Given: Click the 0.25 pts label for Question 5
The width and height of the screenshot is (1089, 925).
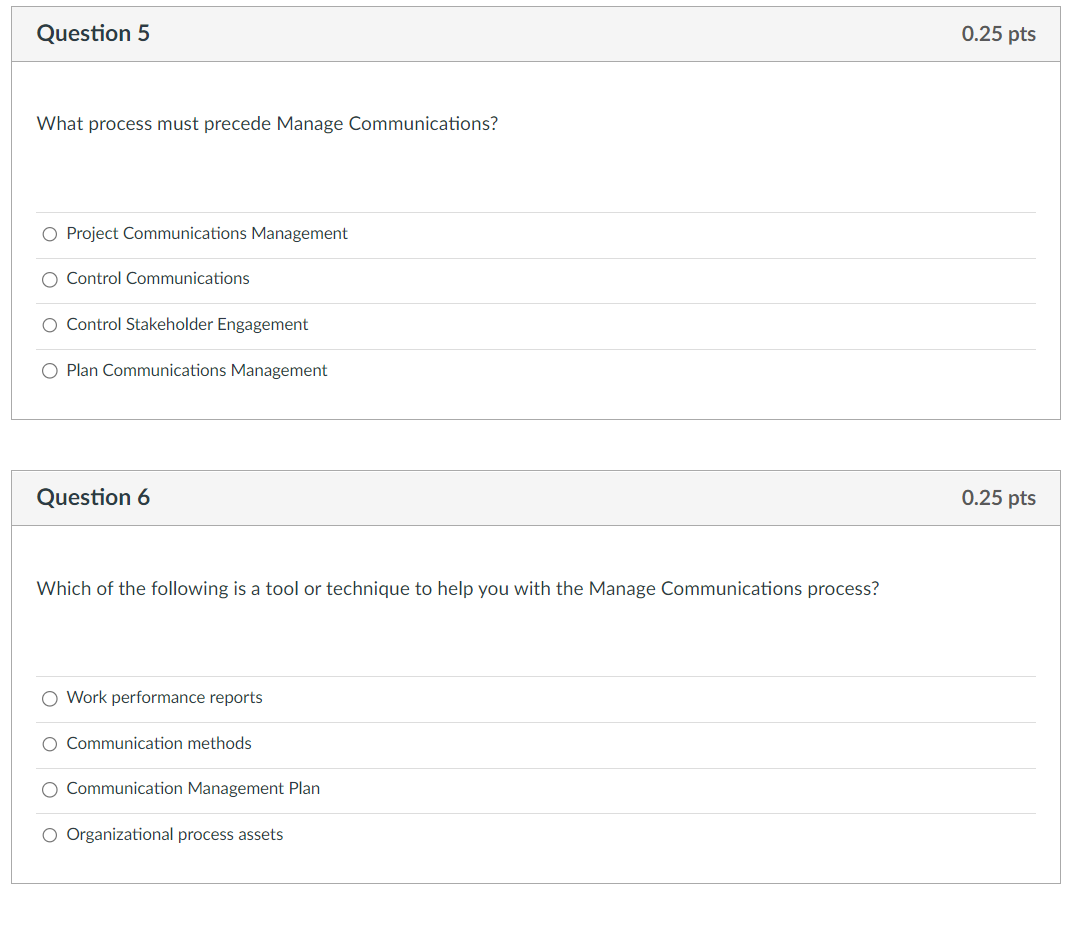Looking at the screenshot, I should [998, 33].
